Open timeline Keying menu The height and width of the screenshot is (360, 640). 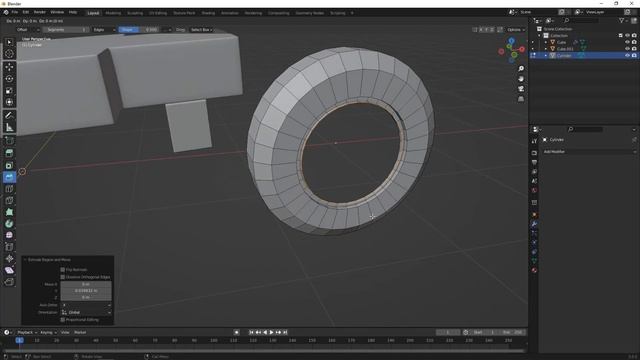(48, 332)
